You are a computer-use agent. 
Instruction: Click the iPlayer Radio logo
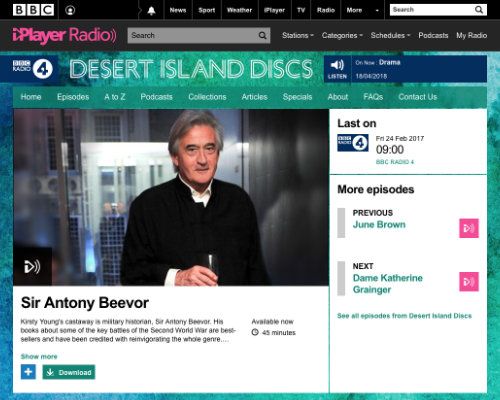pos(64,35)
